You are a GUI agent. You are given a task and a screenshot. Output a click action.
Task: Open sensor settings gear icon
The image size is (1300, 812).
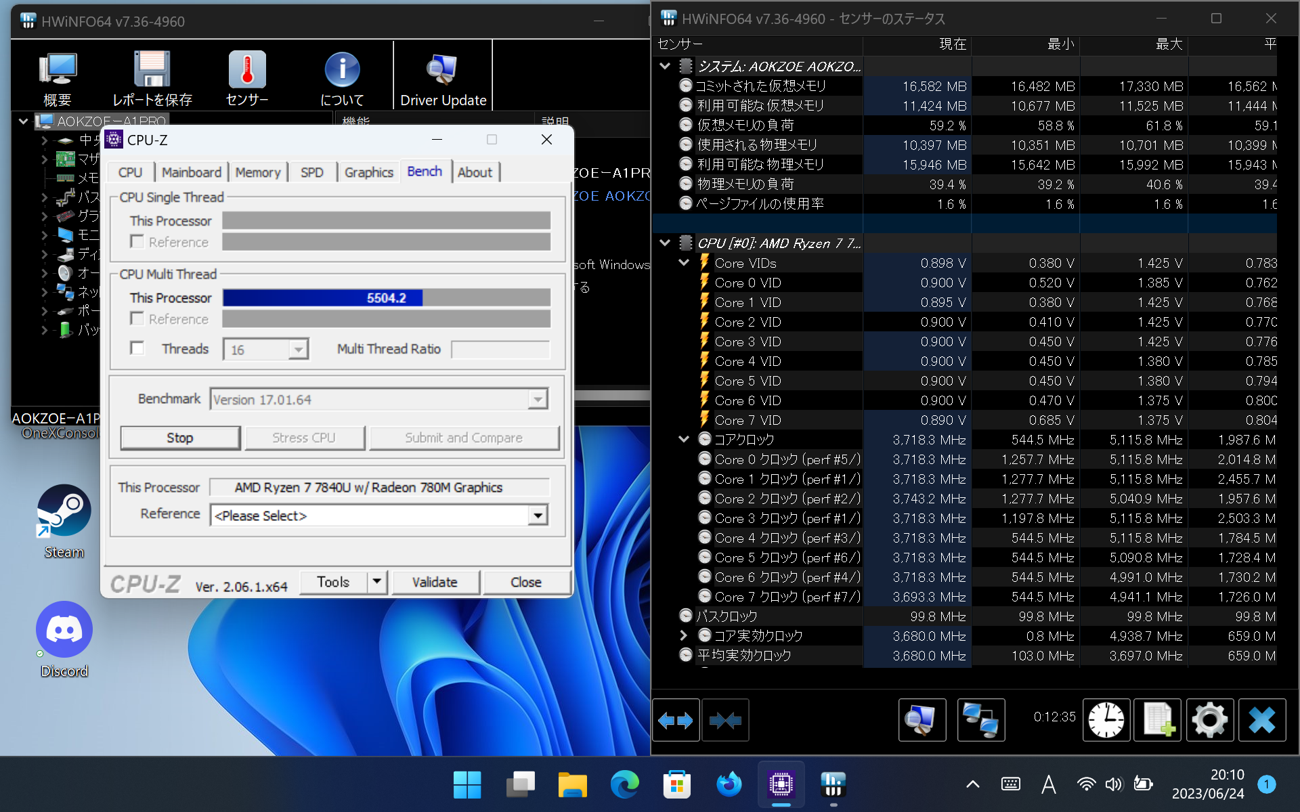1209,720
